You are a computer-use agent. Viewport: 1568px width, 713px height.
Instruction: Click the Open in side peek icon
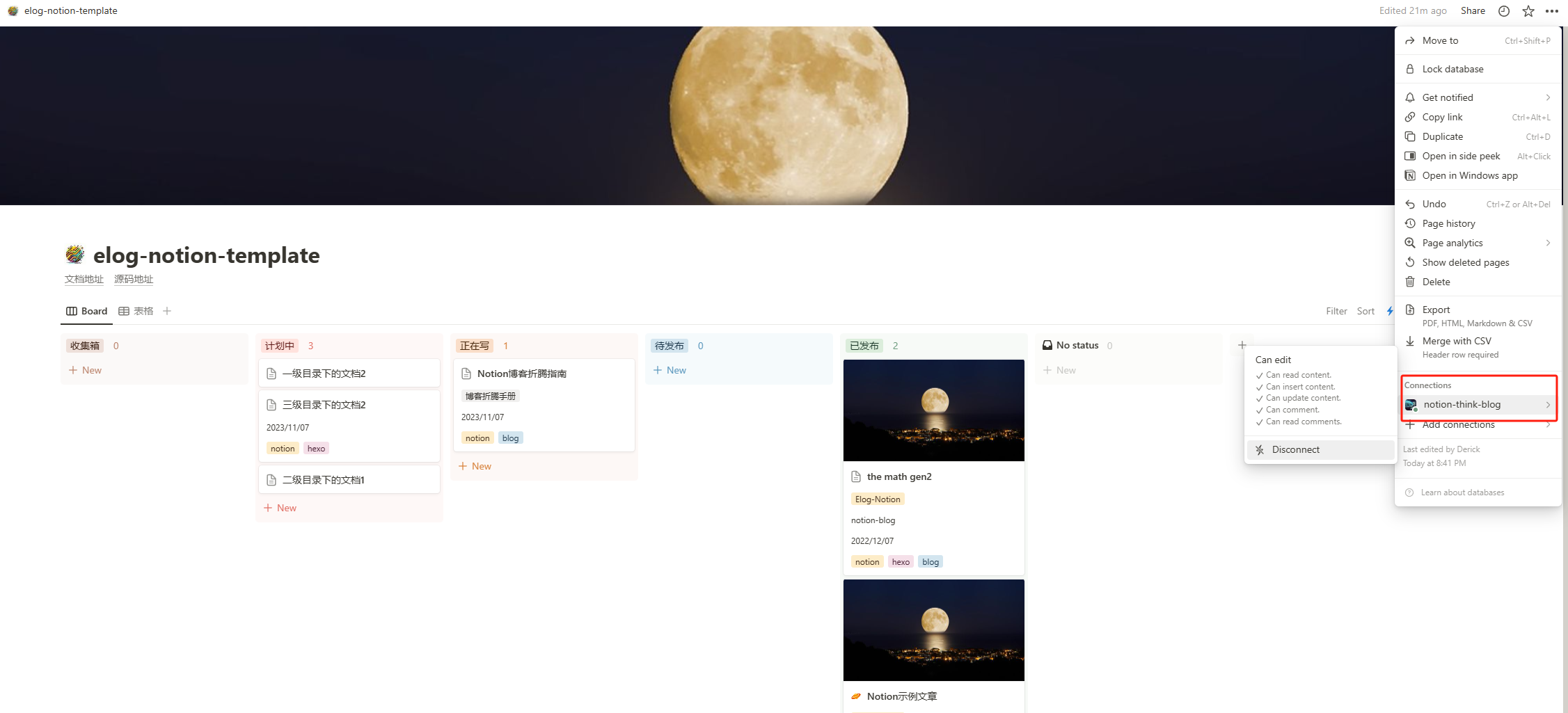(1410, 156)
